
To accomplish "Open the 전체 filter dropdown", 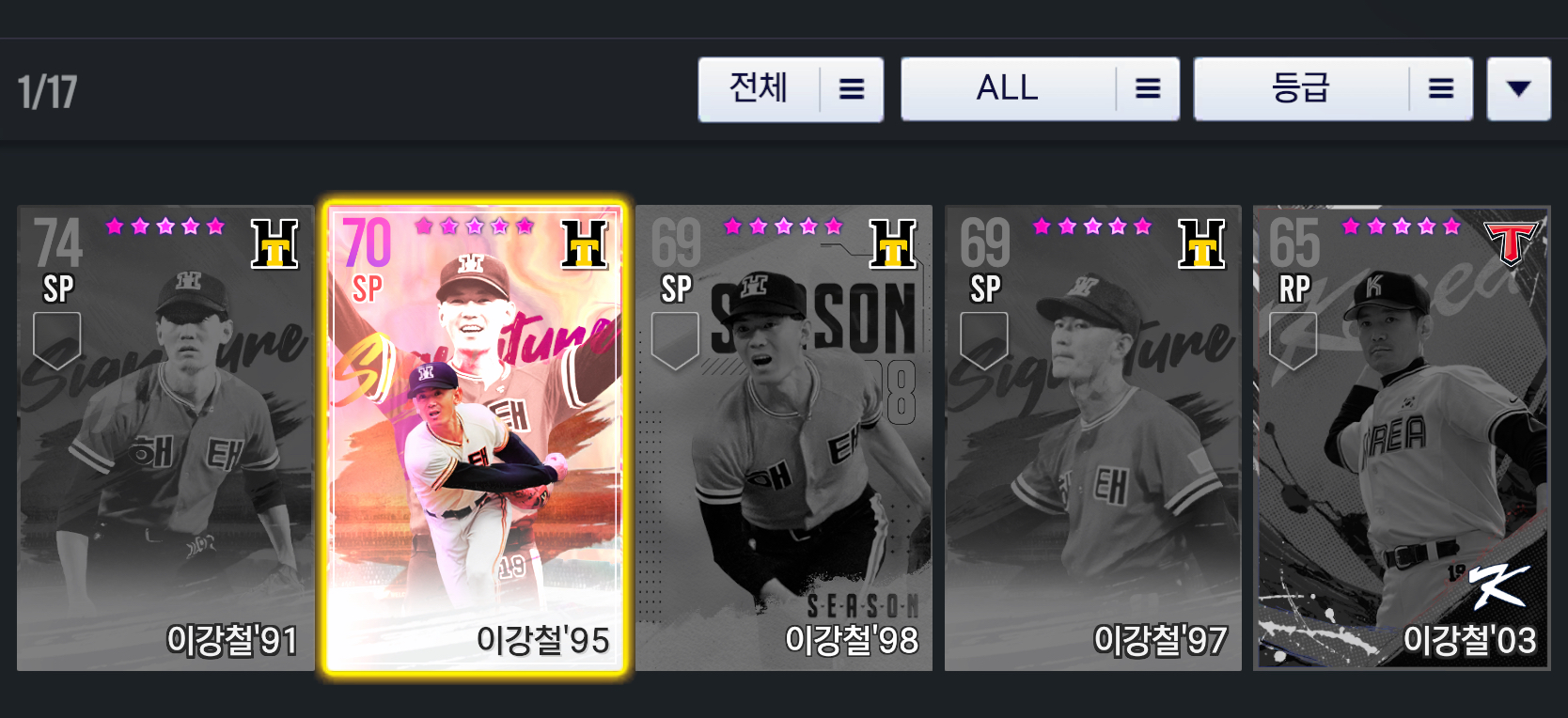I will coord(791,89).
